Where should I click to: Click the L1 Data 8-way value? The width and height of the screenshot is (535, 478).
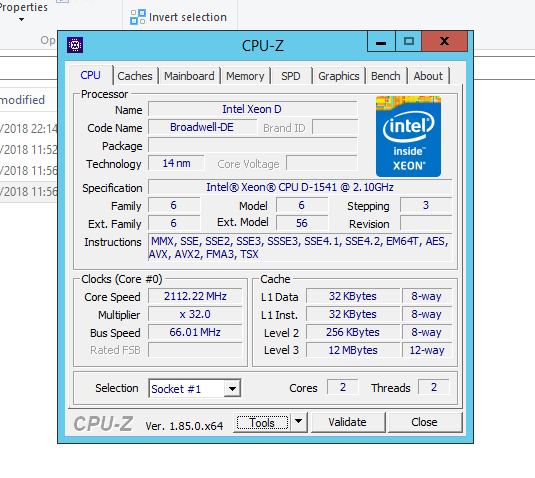coord(427,296)
